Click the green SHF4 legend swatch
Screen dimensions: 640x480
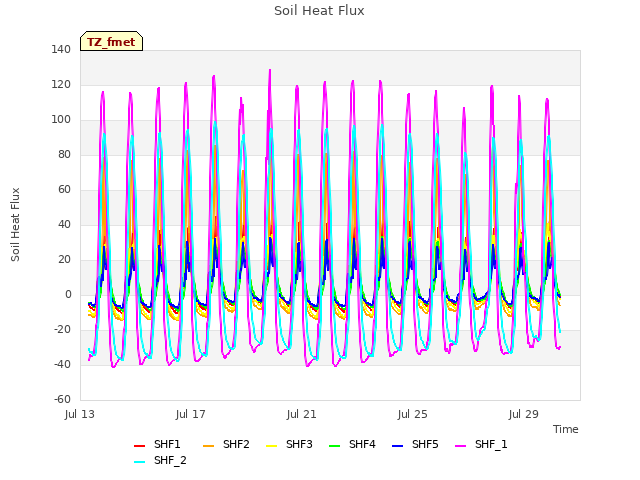[x=334, y=446]
